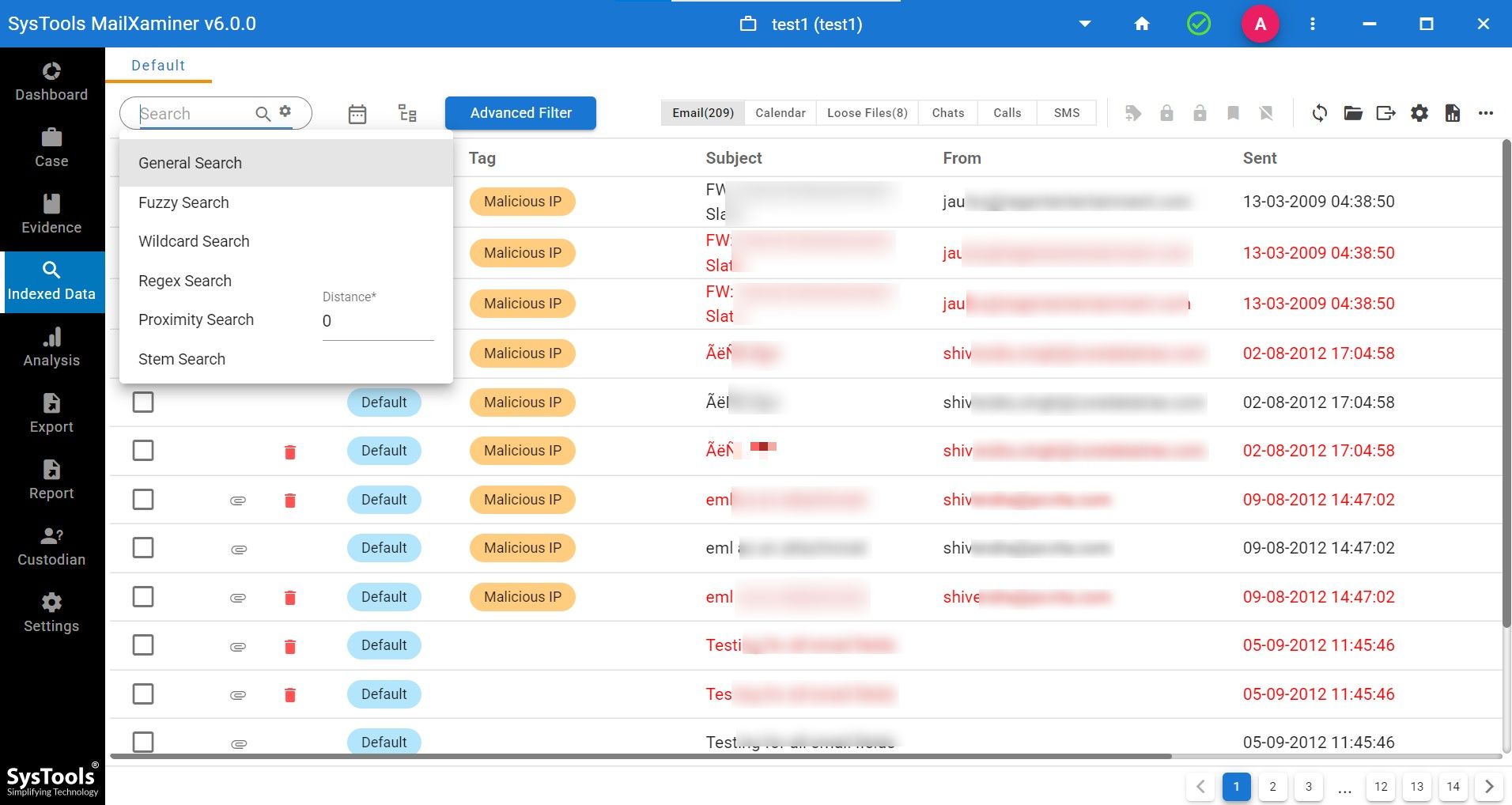Click the Advanced Filter button

[x=520, y=113]
